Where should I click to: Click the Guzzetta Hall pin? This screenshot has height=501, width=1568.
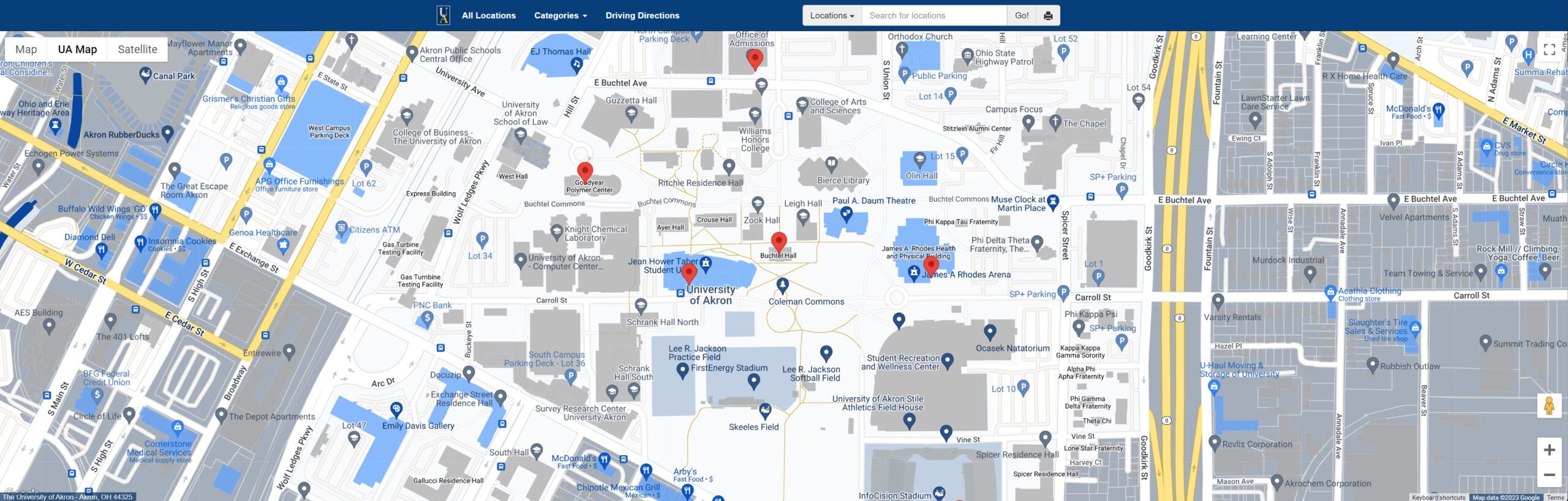(631, 115)
